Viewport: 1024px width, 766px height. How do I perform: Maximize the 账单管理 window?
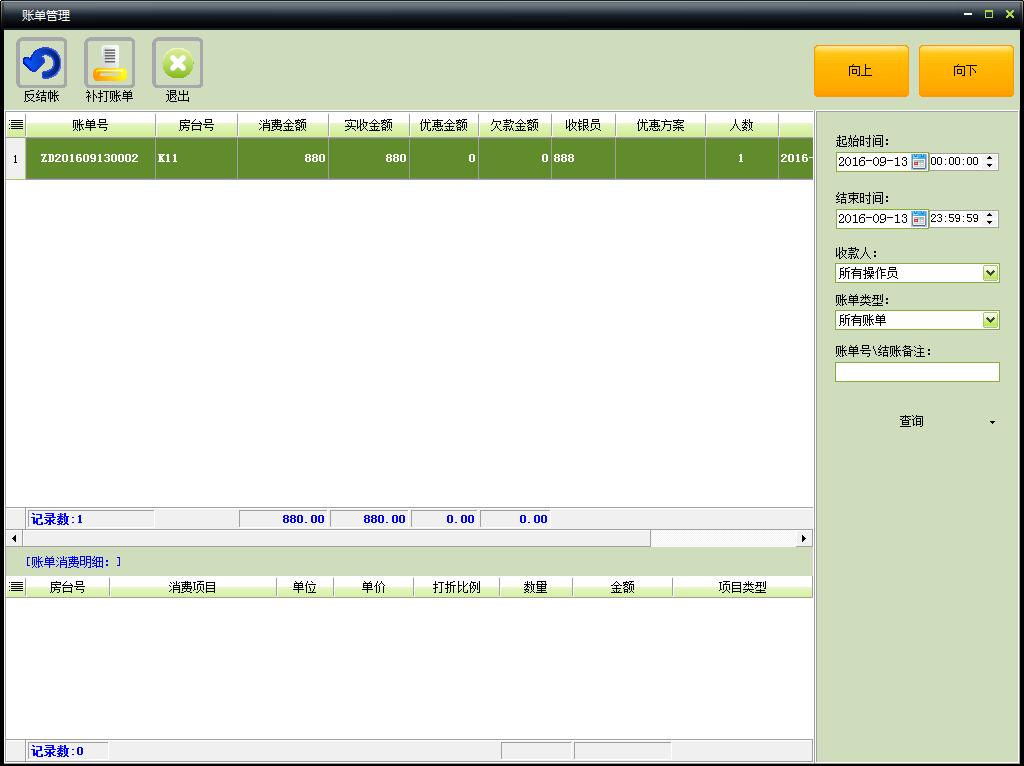989,14
